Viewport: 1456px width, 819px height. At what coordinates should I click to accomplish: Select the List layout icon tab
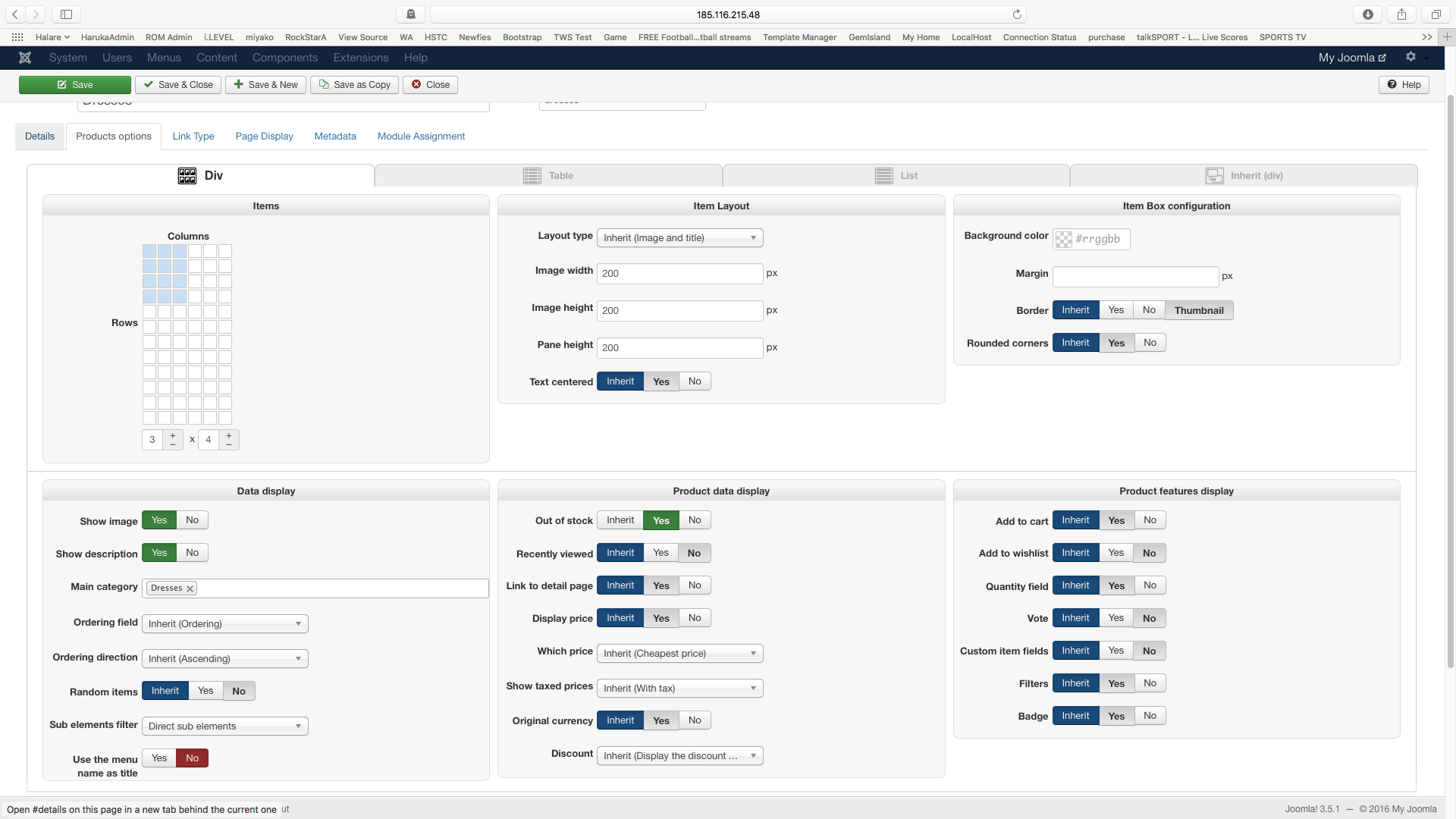coord(883,176)
